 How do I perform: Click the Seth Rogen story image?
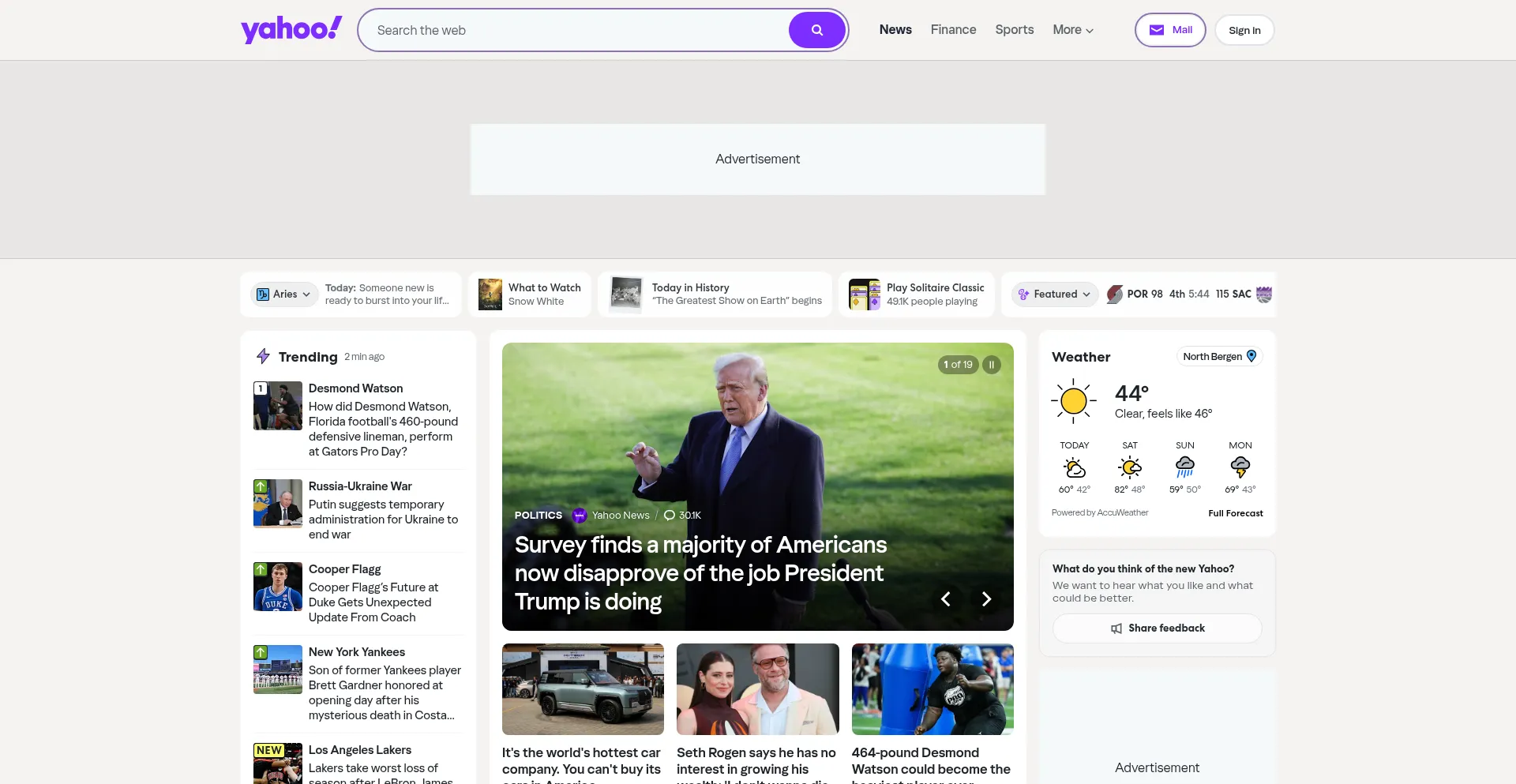tap(758, 689)
